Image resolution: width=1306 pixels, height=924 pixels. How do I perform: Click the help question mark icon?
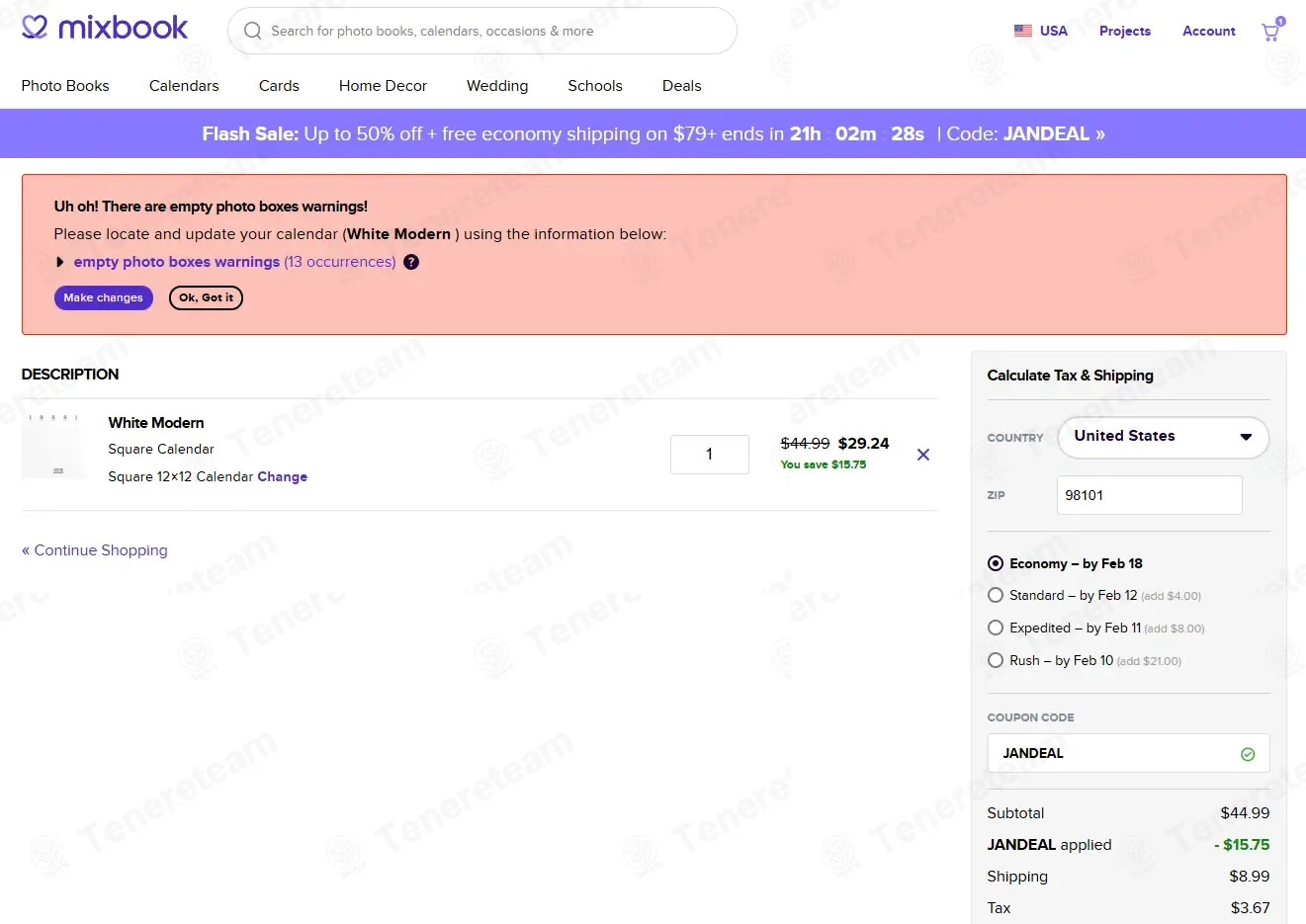[411, 262]
